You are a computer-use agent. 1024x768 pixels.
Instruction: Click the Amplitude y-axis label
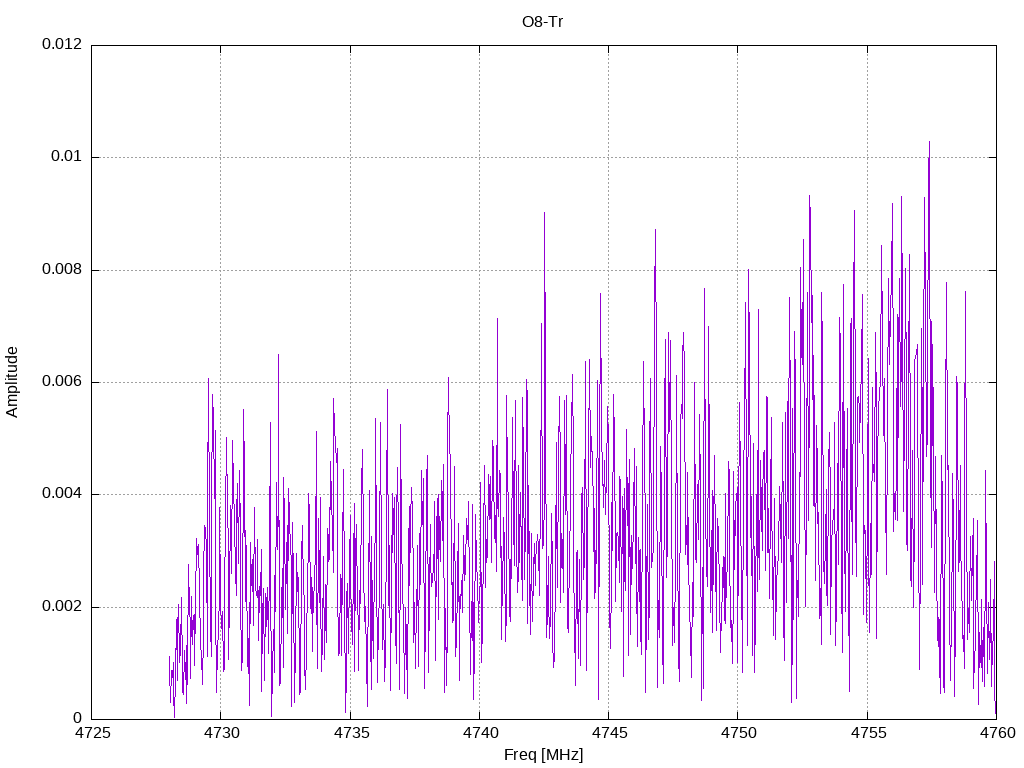tap(12, 382)
